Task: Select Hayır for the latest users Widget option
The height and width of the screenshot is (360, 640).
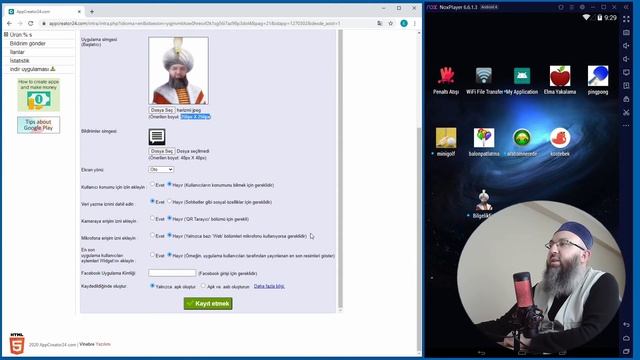Action: click(169, 255)
